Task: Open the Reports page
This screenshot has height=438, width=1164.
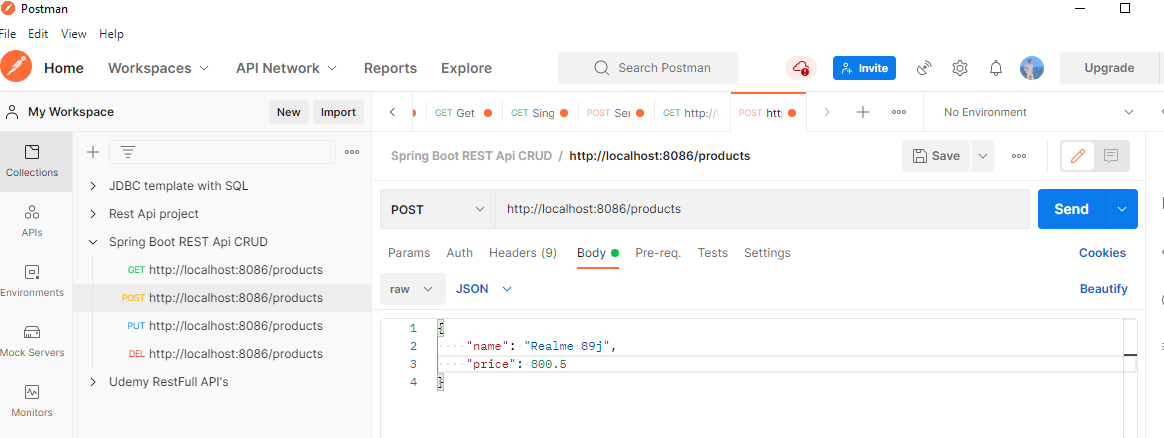Action: click(390, 68)
